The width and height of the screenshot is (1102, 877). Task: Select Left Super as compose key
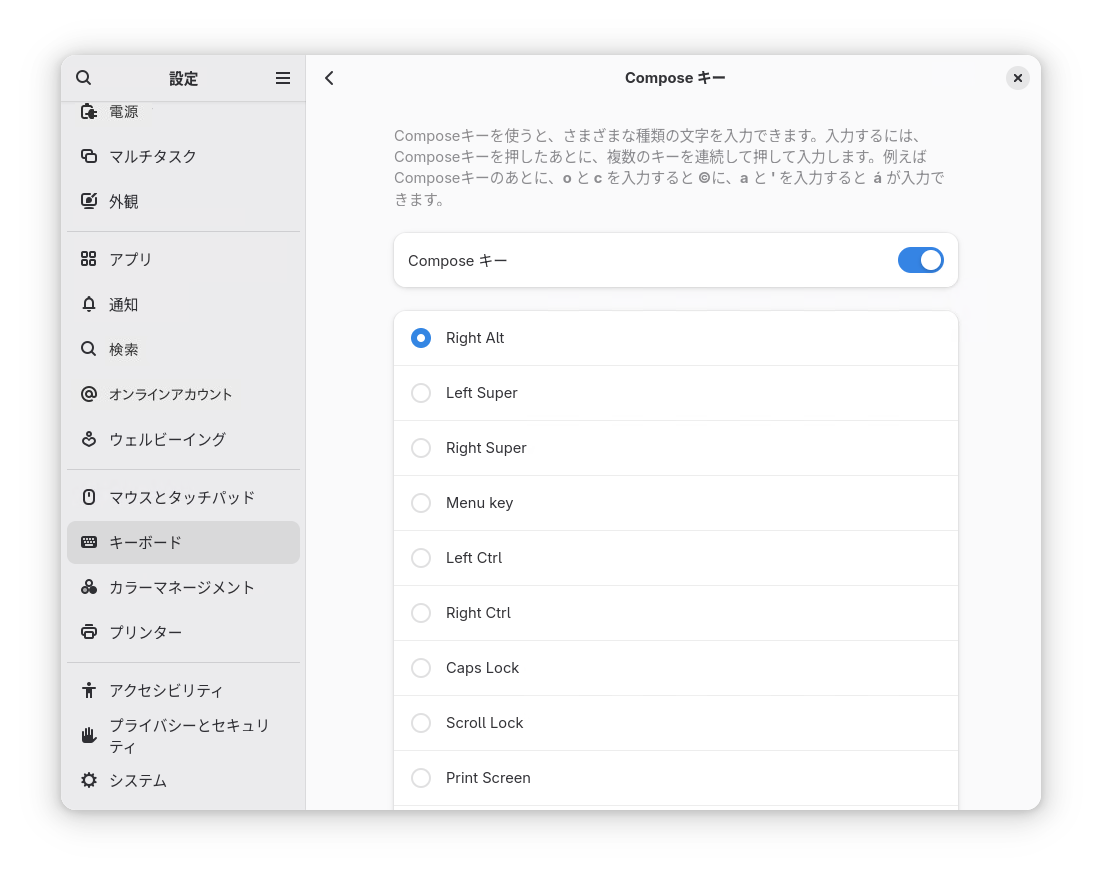point(421,393)
